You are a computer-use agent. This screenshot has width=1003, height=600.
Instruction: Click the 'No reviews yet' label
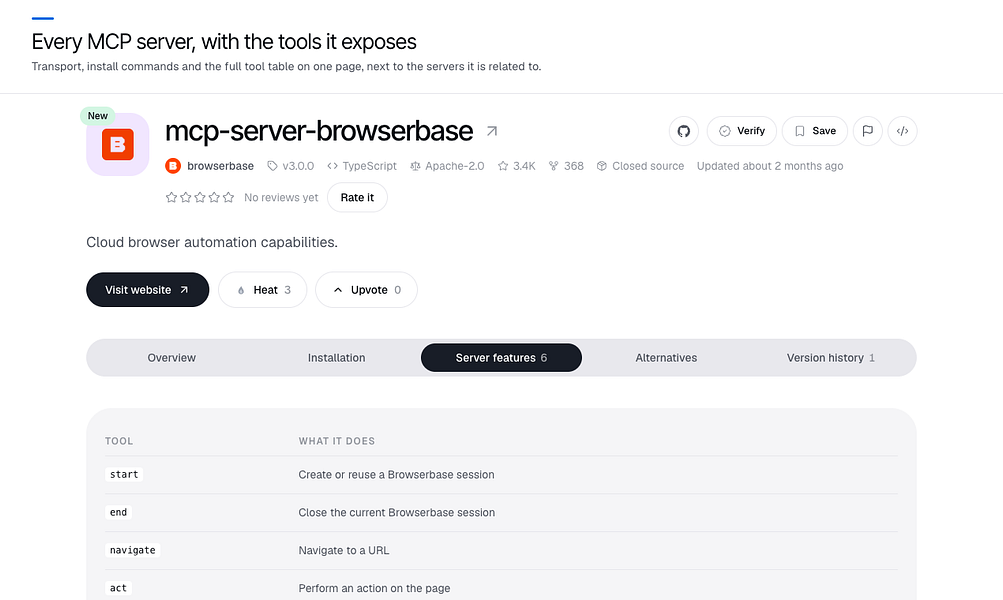(x=281, y=198)
